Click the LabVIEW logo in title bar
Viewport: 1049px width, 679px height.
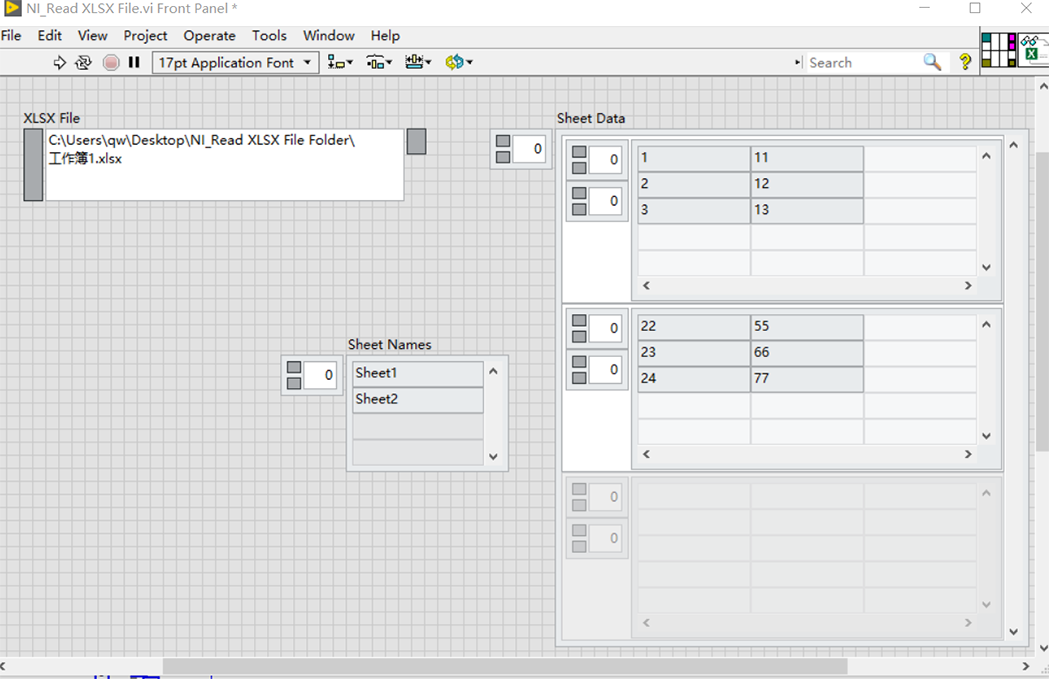click(x=12, y=9)
